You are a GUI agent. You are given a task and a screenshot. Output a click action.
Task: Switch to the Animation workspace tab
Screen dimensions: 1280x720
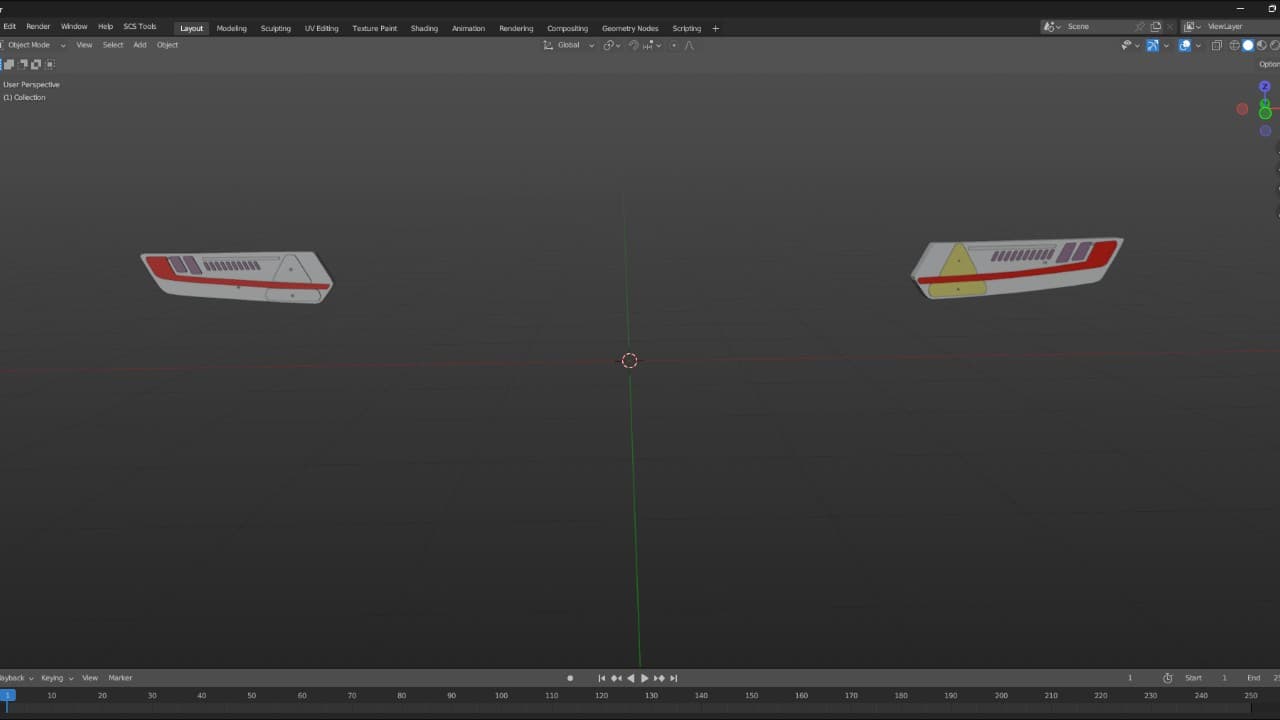coord(468,28)
